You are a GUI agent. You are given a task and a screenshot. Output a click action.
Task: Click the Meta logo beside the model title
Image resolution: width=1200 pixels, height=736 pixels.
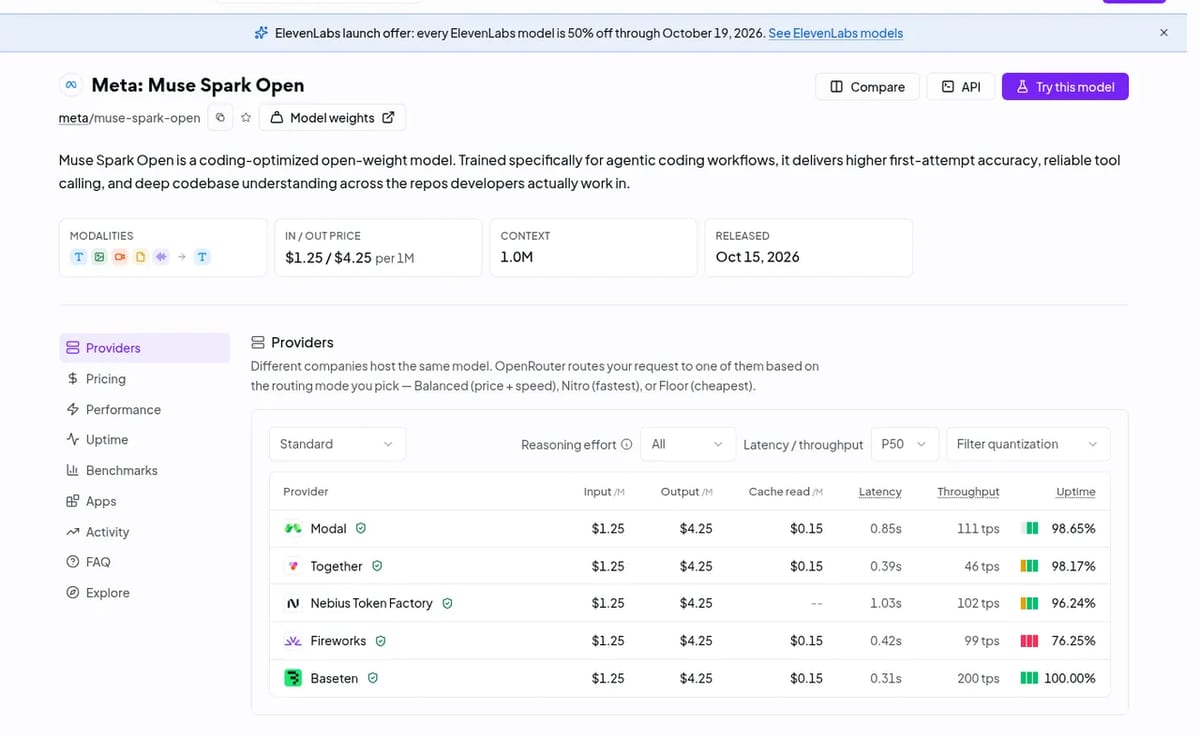coord(71,86)
